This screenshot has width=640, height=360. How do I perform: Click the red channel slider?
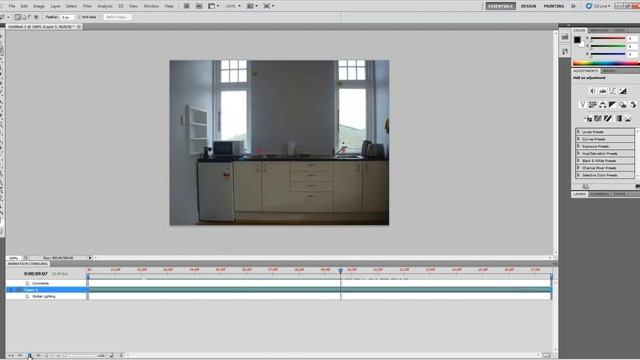[x=608, y=39]
